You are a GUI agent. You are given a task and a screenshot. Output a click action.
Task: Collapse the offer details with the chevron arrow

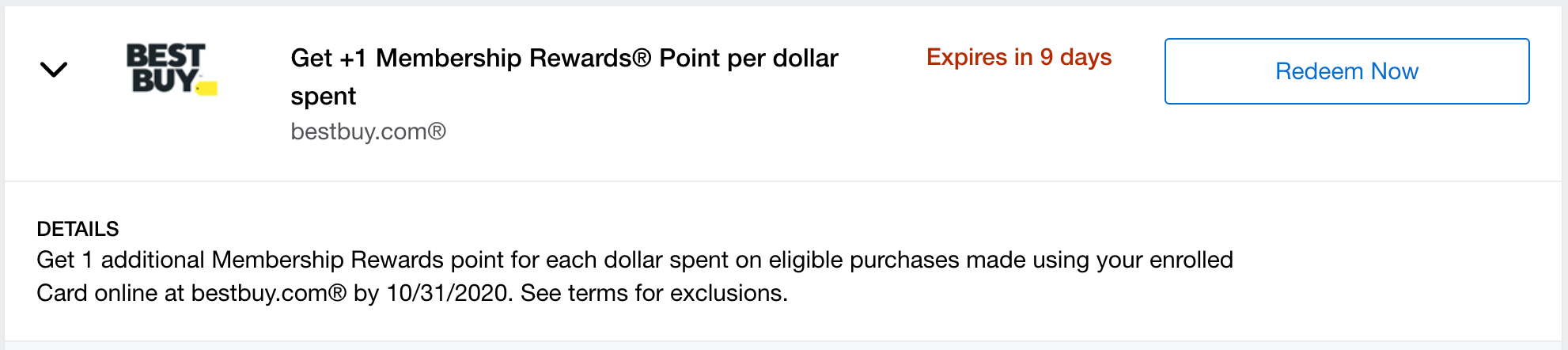click(x=54, y=70)
